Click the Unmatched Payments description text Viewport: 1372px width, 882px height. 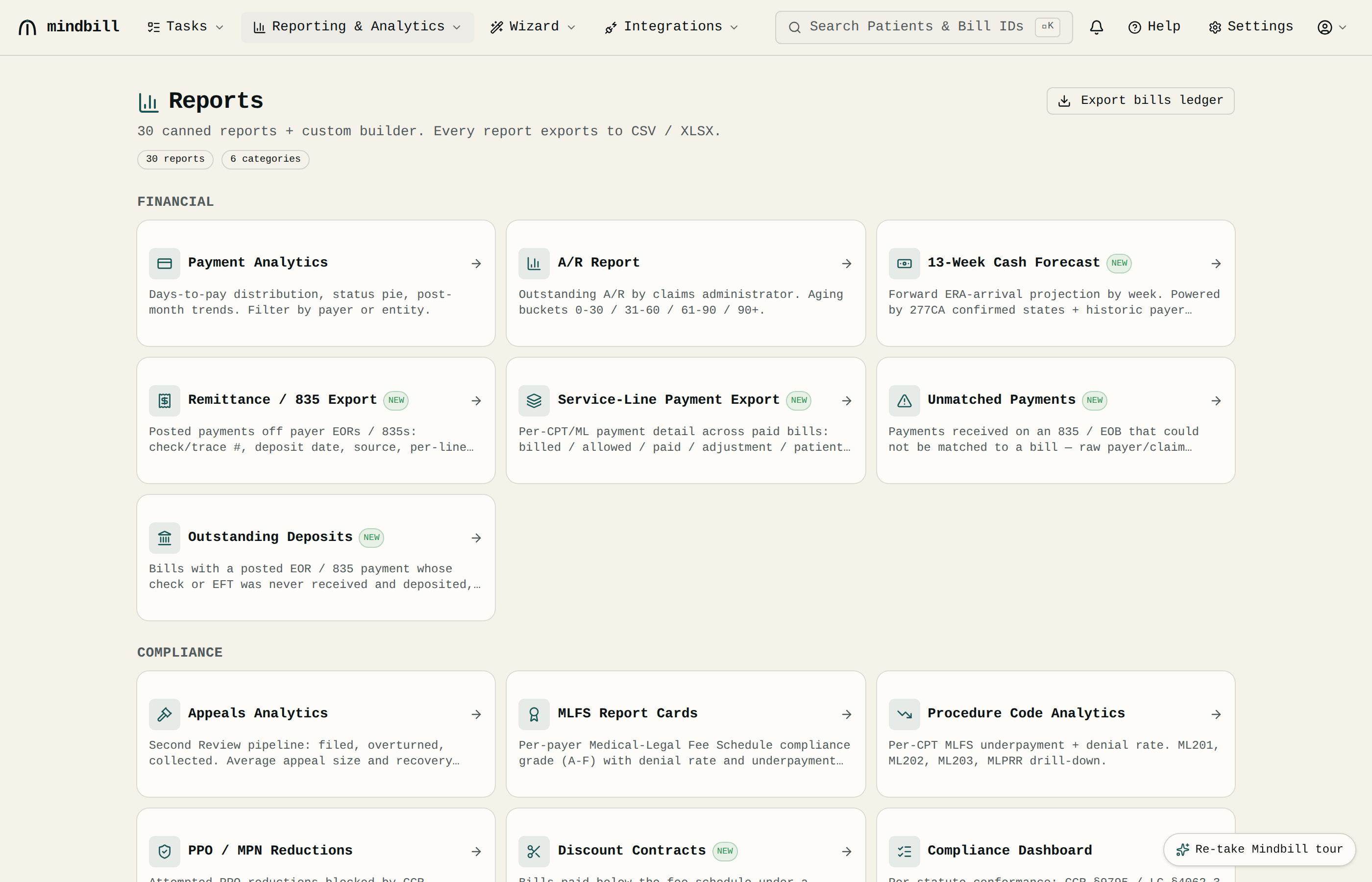click(x=1043, y=439)
